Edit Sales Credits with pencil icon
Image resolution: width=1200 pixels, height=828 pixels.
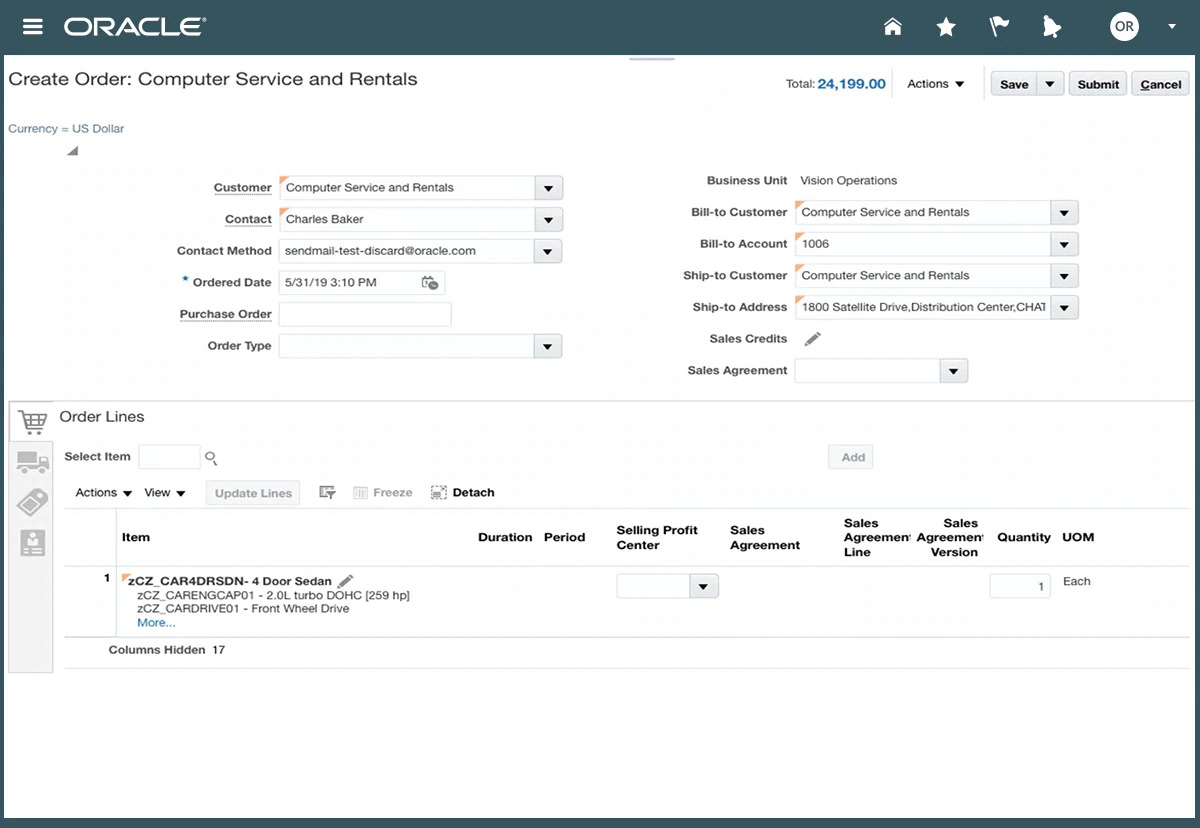coord(813,339)
